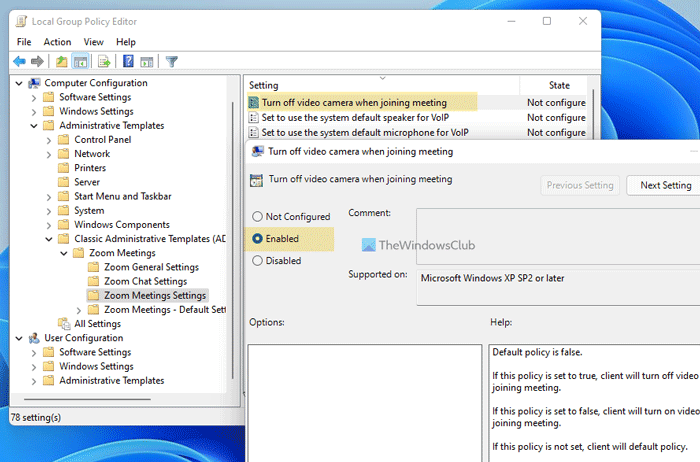Click the Back arrow toolbar icon
Image resolution: width=700 pixels, height=462 pixels.
(19, 61)
